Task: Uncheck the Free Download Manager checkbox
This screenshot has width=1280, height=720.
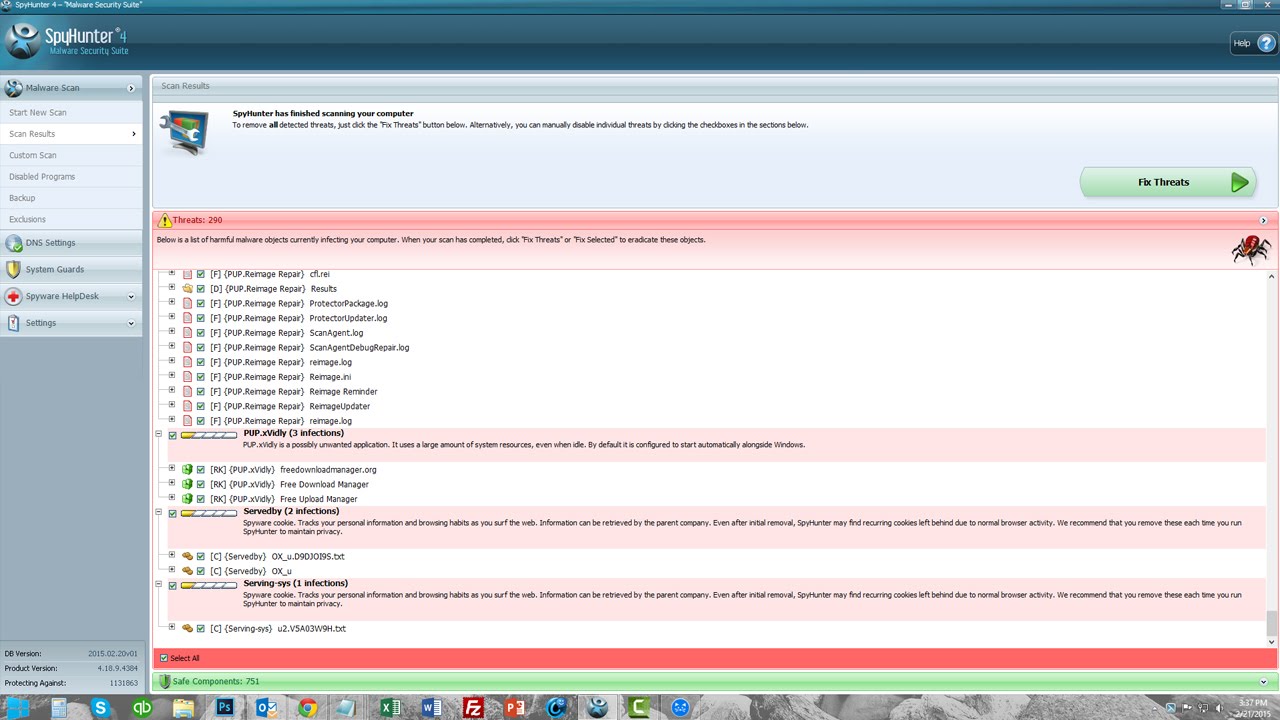Action: click(201, 484)
